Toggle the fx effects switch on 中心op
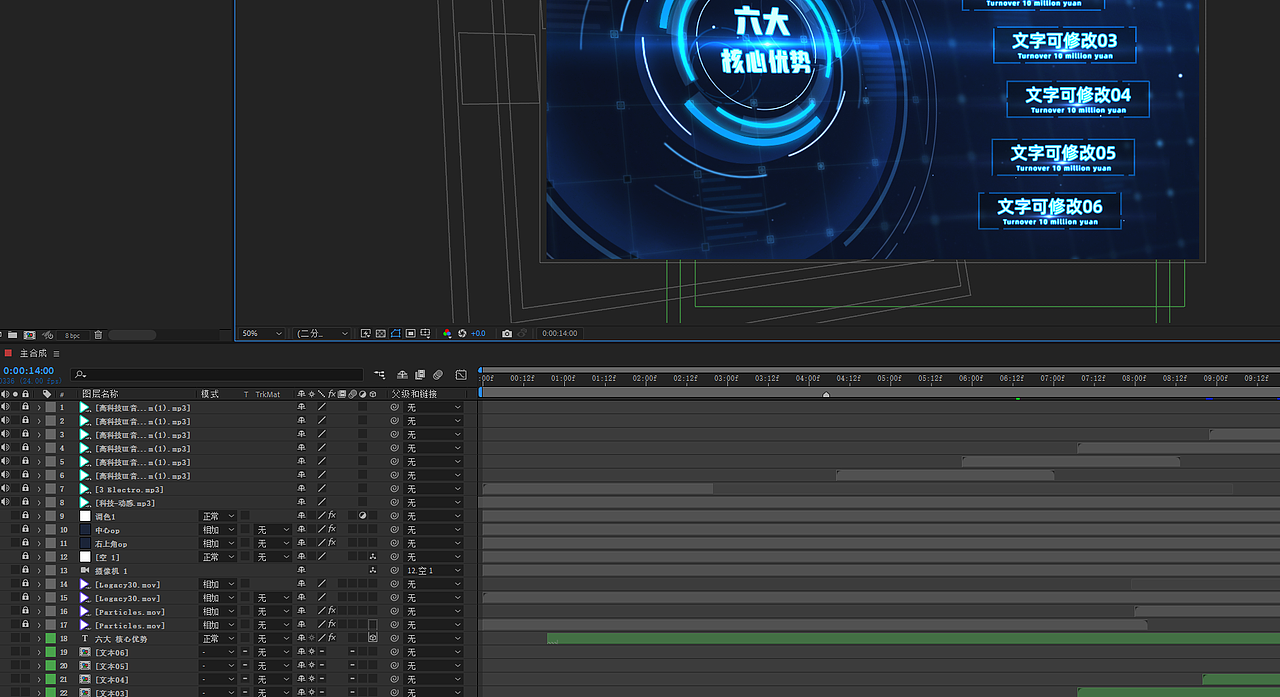Screen dimensions: 1280x697 332,530
